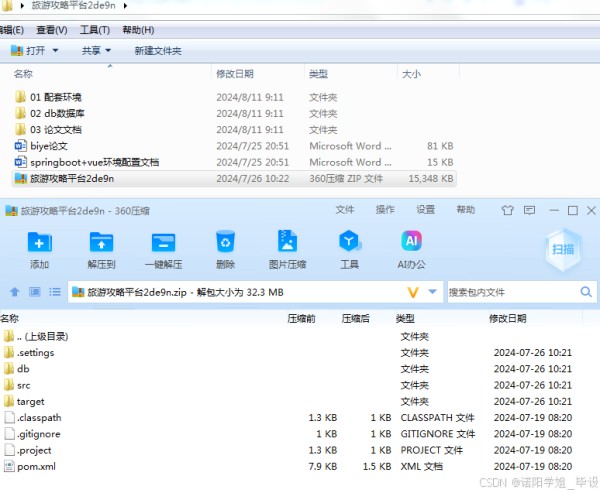Click the skin (shirt) icon in title bar
Viewport: 600px width, 493px height.
507,210
